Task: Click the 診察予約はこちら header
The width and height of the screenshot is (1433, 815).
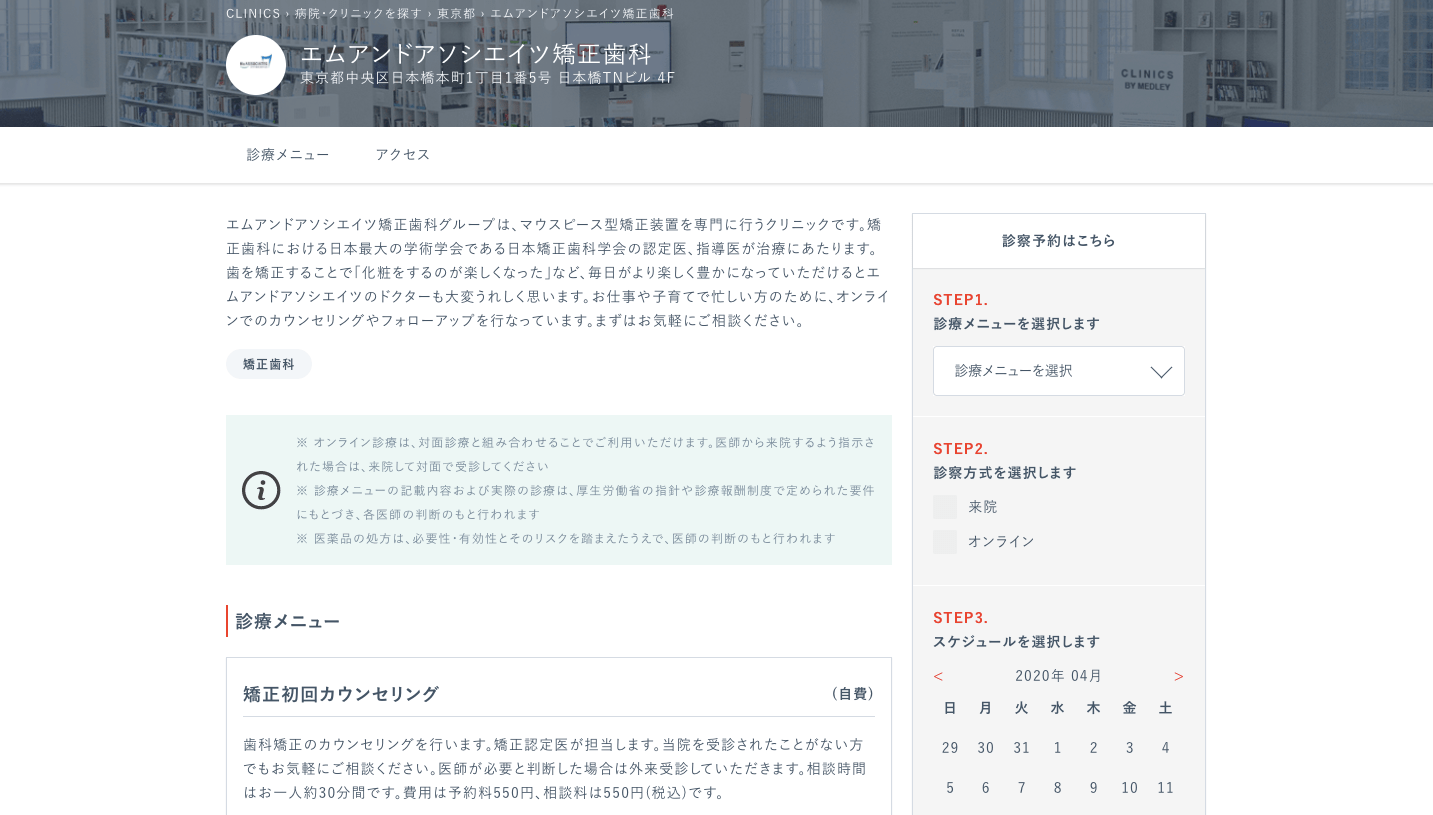Action: pos(1059,241)
